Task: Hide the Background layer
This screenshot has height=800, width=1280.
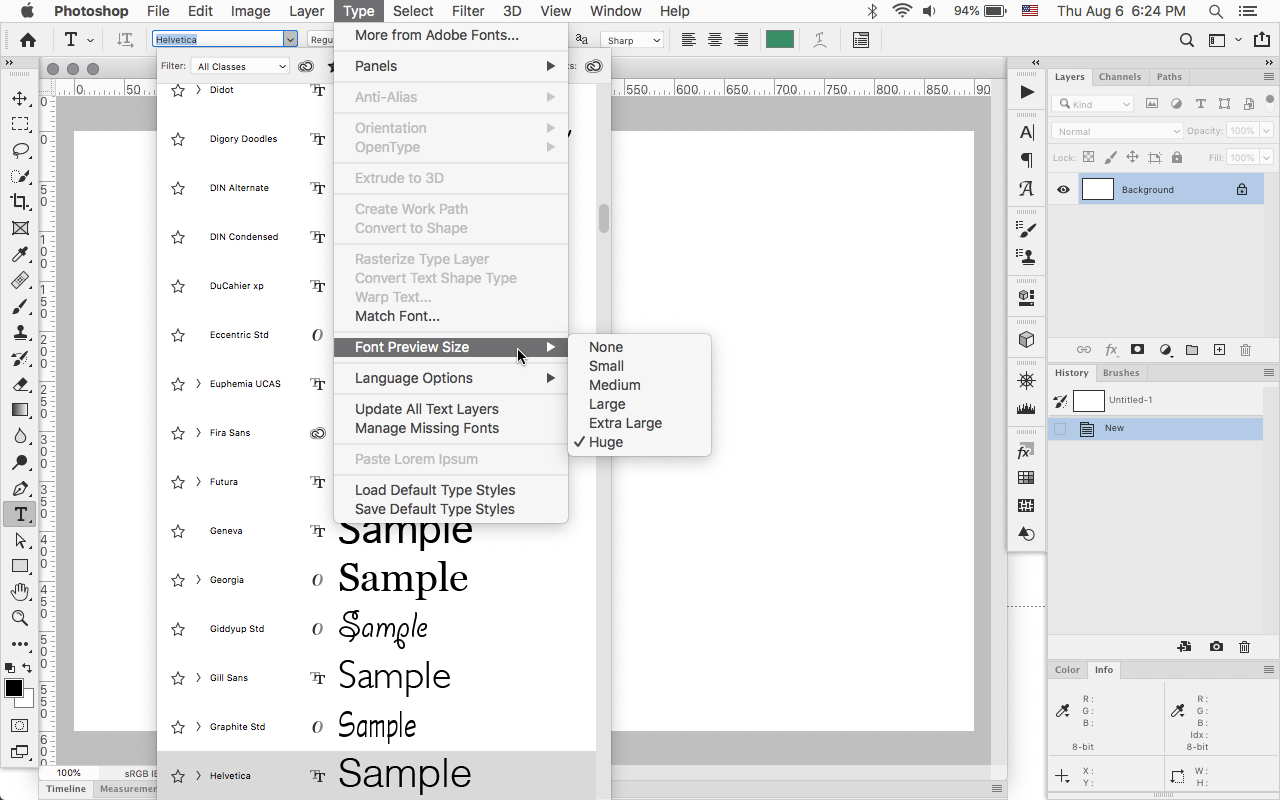Action: tap(1063, 189)
